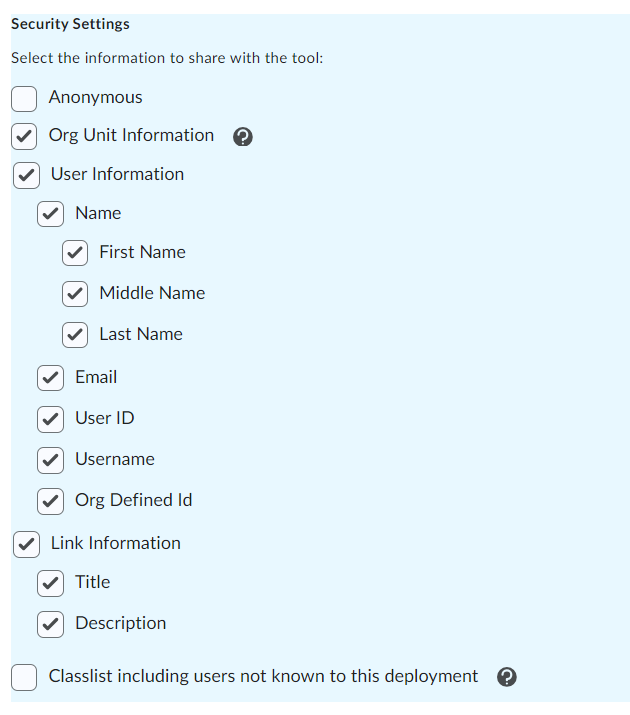Image resolution: width=630 pixels, height=715 pixels.
Task: Uncheck Middle Name option
Action: click(x=75, y=294)
